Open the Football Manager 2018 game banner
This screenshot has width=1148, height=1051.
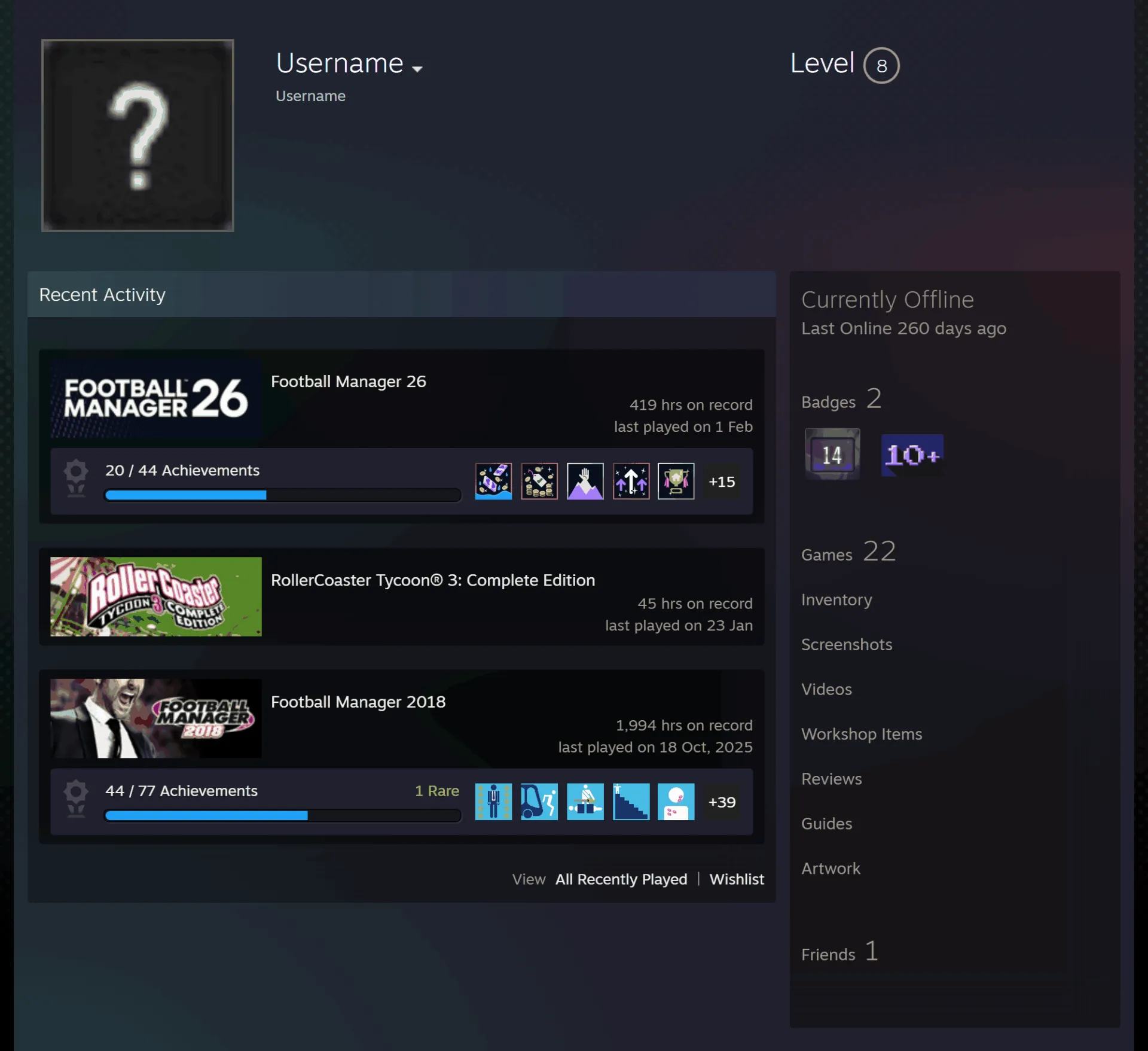[x=156, y=718]
